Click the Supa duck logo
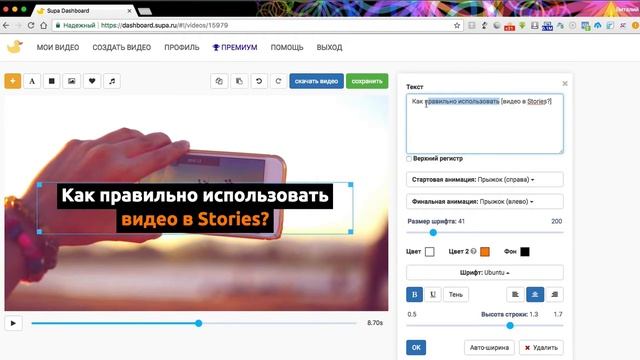This screenshot has height=360, width=640. 15,47
